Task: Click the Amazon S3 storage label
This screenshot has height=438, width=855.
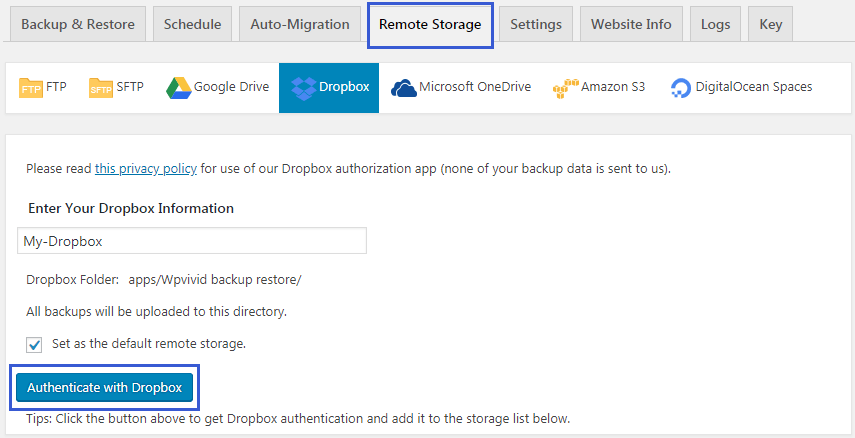Action: pyautogui.click(x=613, y=87)
